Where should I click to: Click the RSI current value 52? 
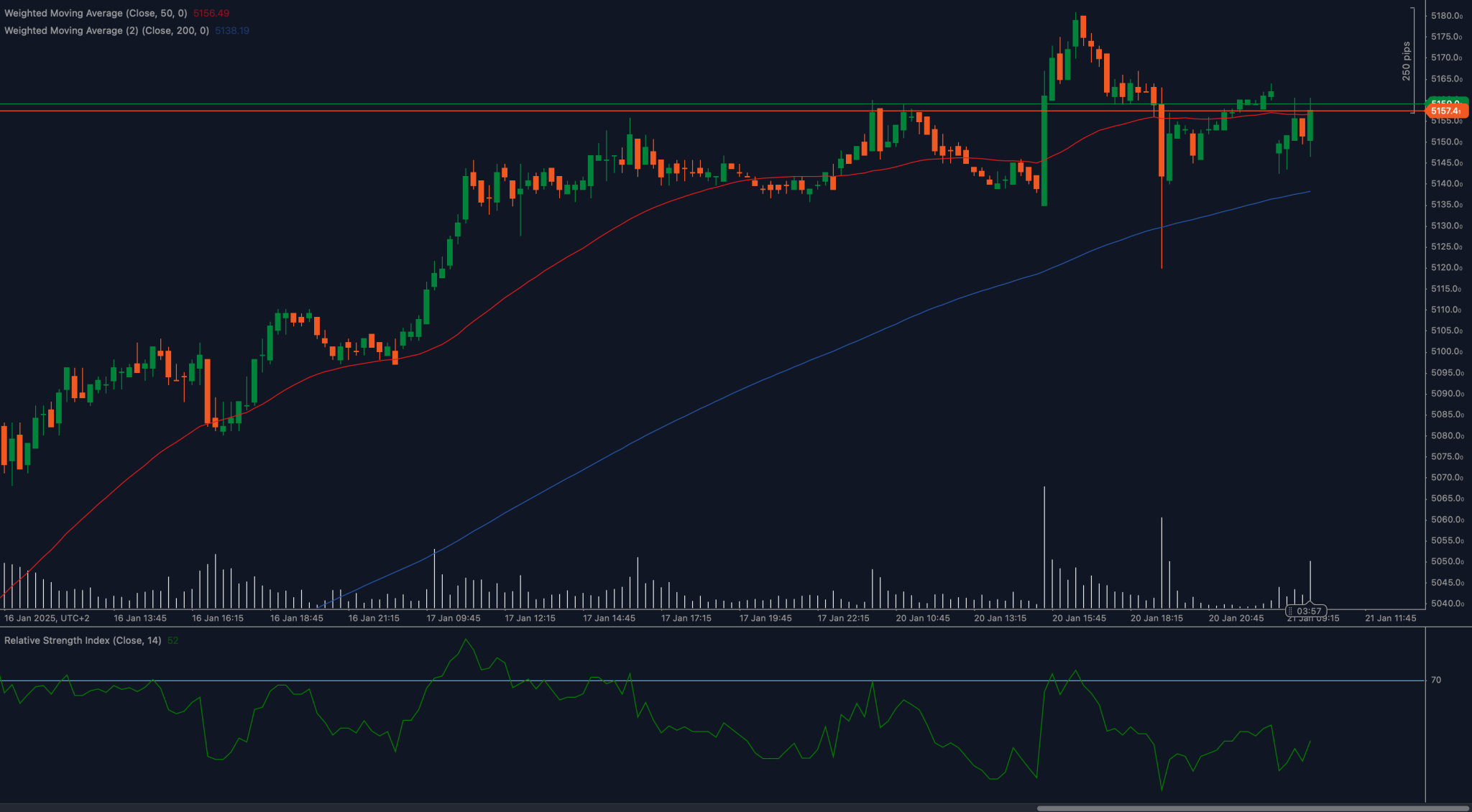[172, 640]
